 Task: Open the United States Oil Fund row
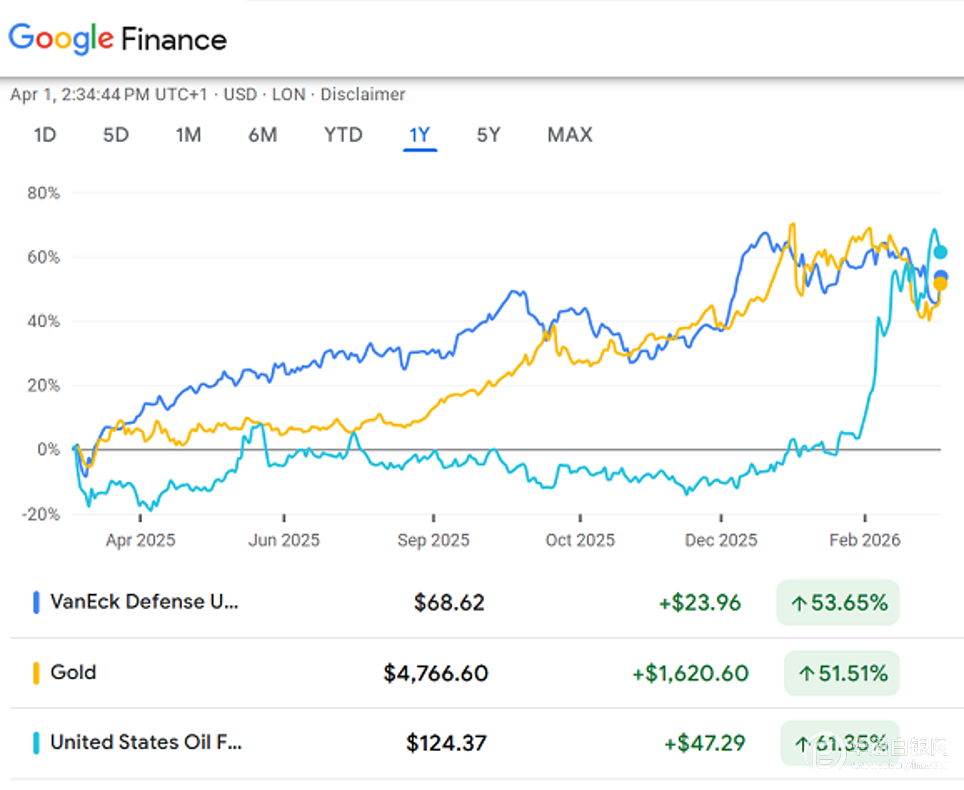(146, 742)
